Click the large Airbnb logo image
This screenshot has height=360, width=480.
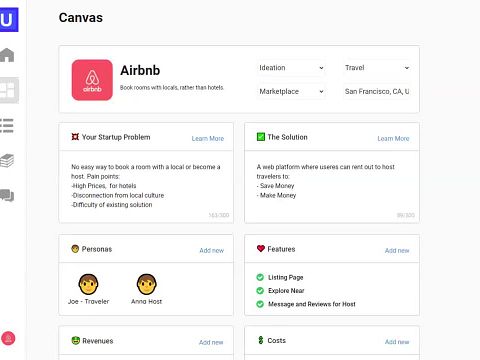(x=92, y=80)
